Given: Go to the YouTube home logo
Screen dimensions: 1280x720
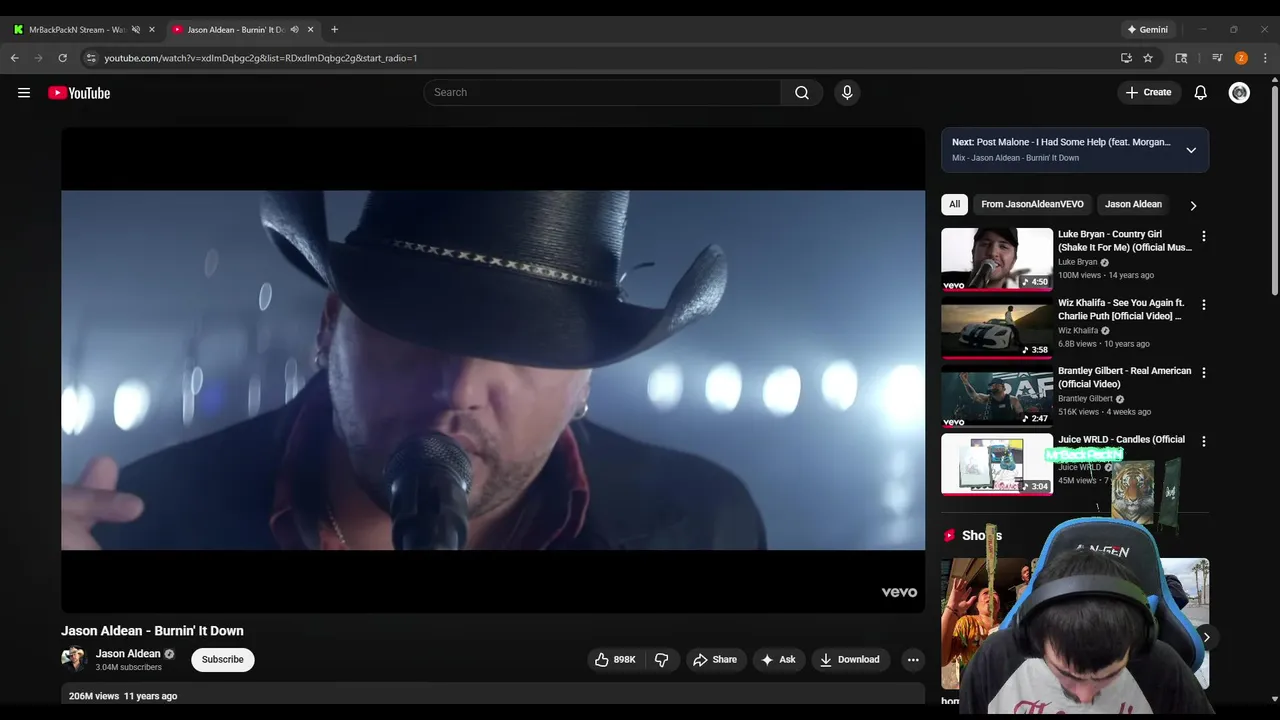Looking at the screenshot, I should click(79, 93).
